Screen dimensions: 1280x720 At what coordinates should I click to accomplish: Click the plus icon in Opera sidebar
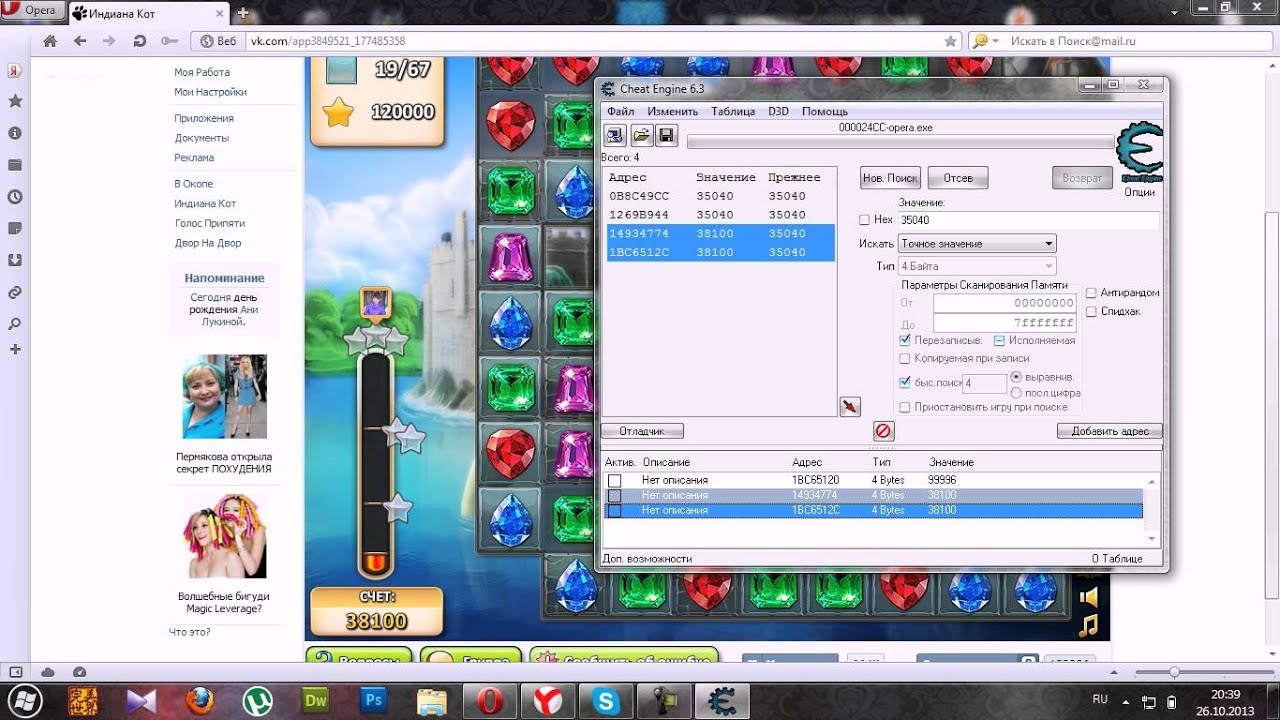click(15, 349)
